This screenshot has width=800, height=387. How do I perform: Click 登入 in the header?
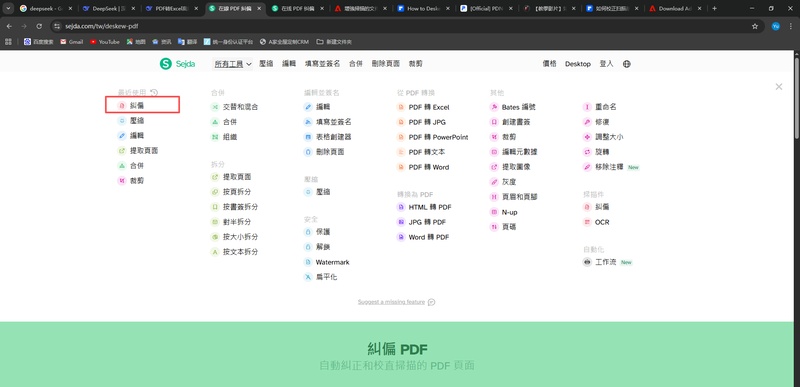(x=607, y=64)
